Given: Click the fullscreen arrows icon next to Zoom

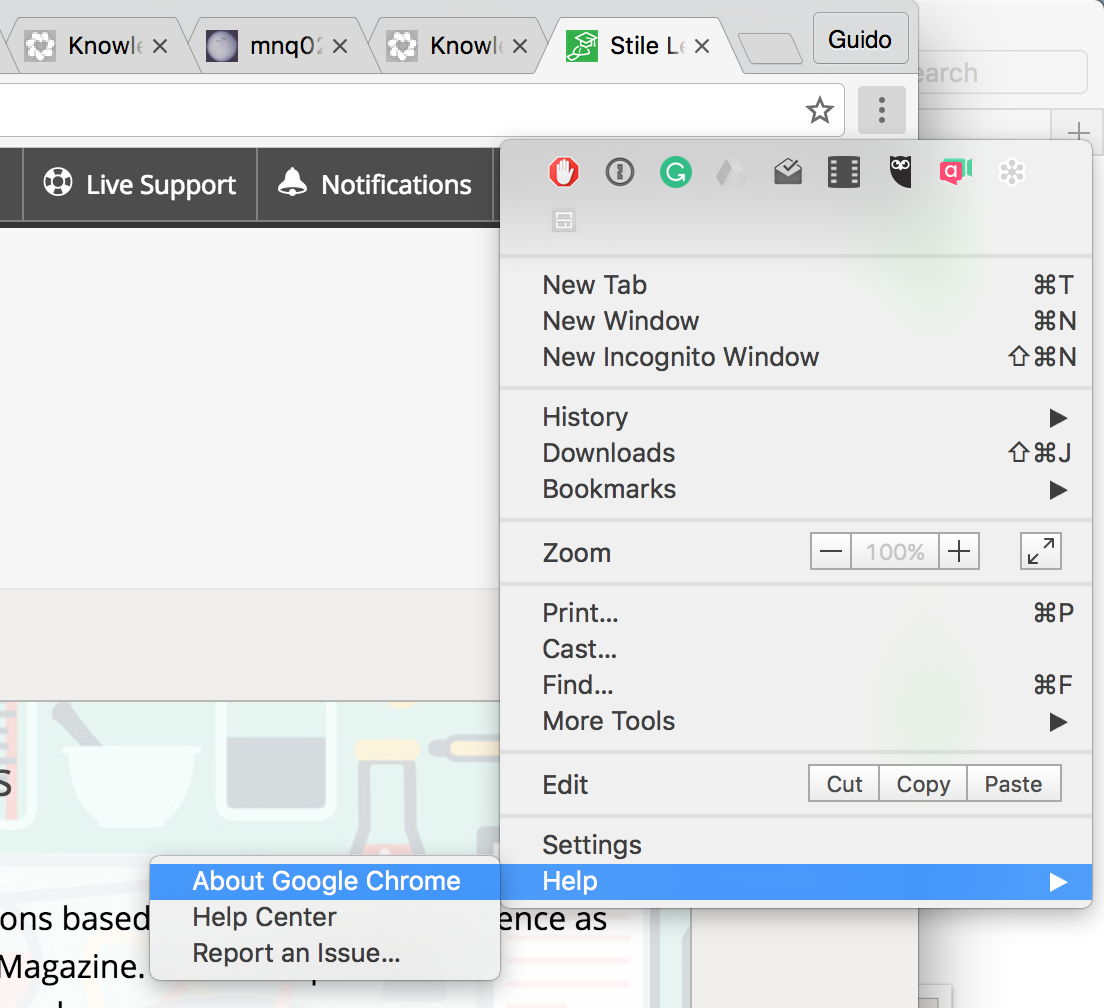Looking at the screenshot, I should coord(1041,550).
